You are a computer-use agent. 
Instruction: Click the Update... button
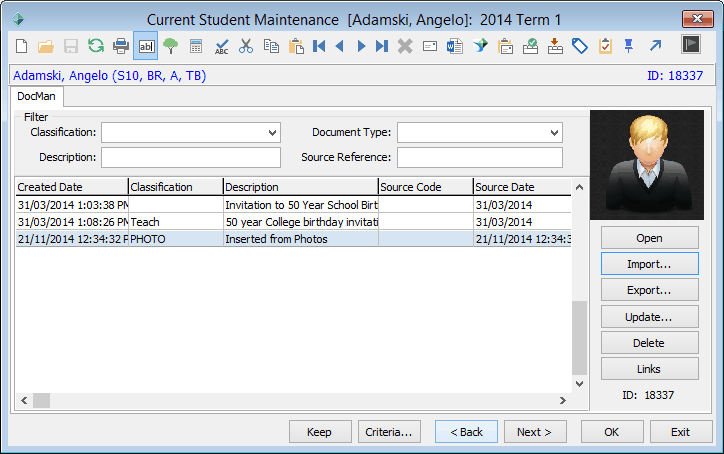(650, 317)
